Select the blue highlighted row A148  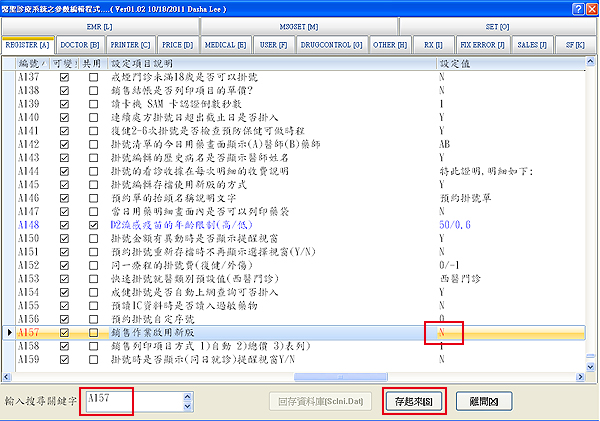250,226
